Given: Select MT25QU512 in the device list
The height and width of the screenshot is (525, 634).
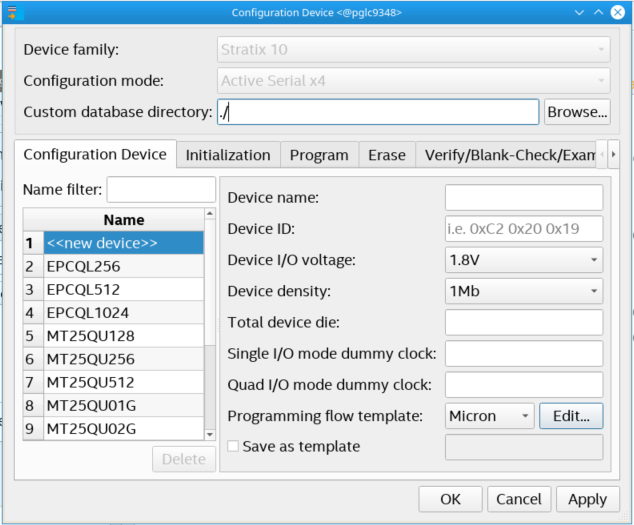Looking at the screenshot, I should 90,382.
